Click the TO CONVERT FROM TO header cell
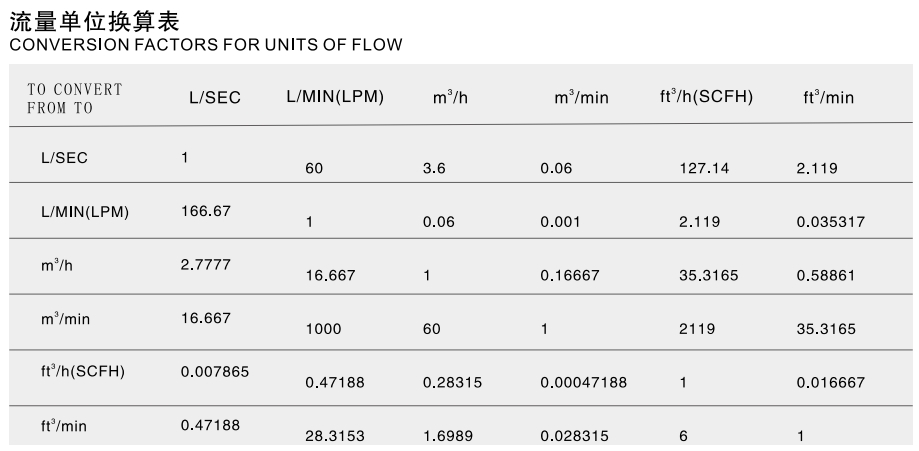 coord(74,99)
